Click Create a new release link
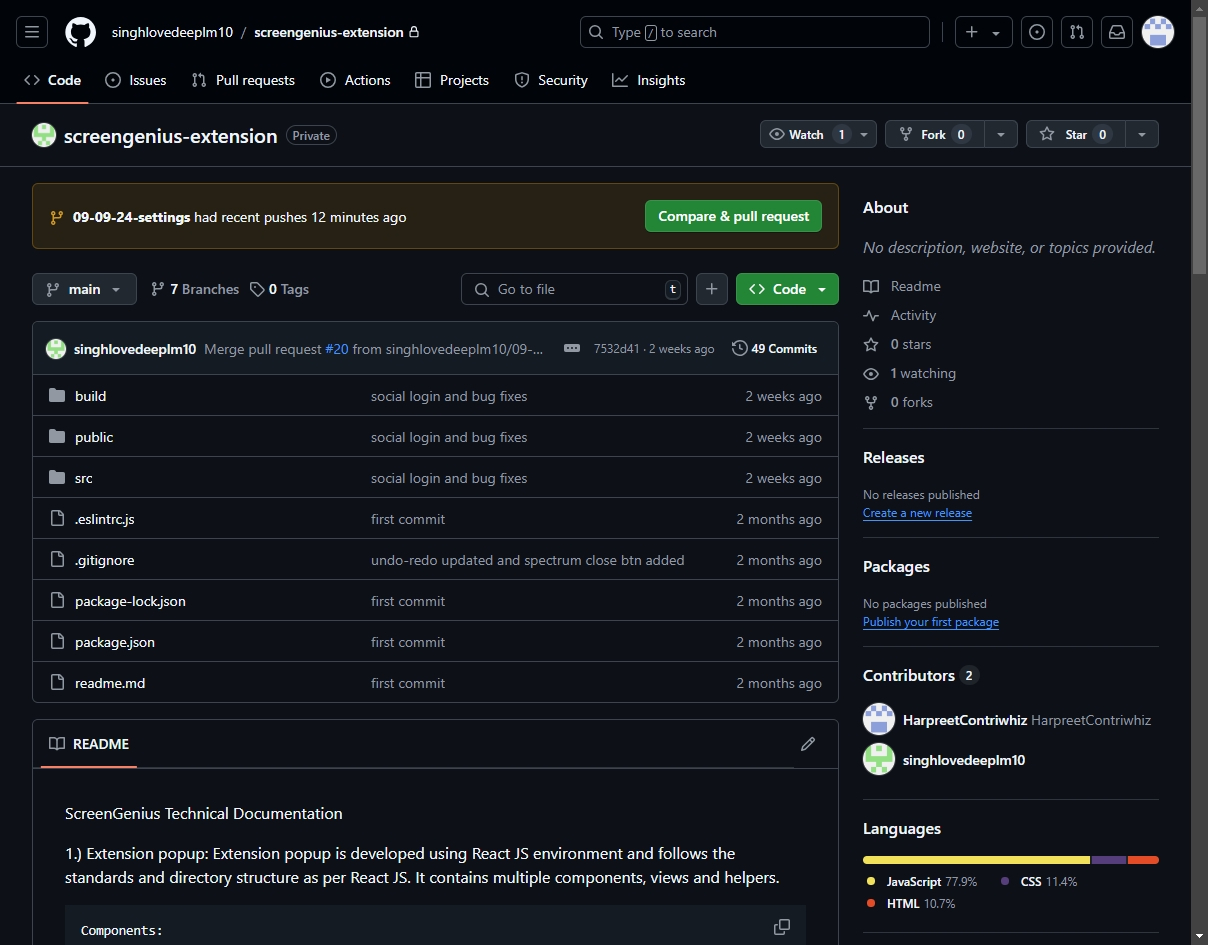The image size is (1208, 945). pyautogui.click(x=917, y=513)
